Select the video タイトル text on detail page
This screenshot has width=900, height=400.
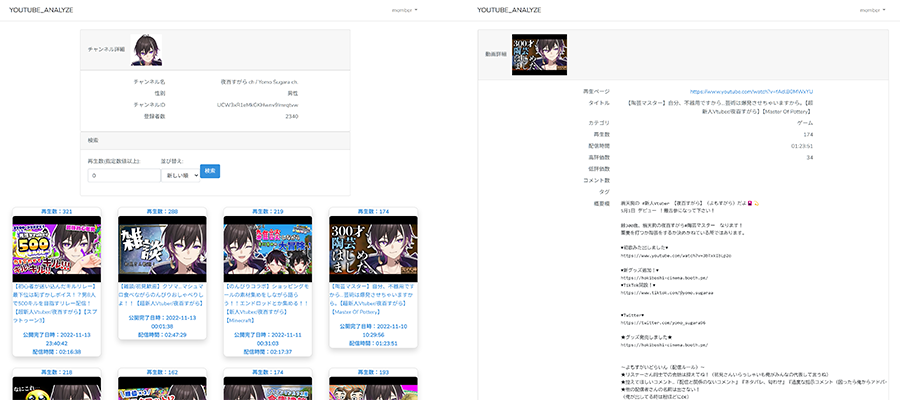click(x=718, y=107)
